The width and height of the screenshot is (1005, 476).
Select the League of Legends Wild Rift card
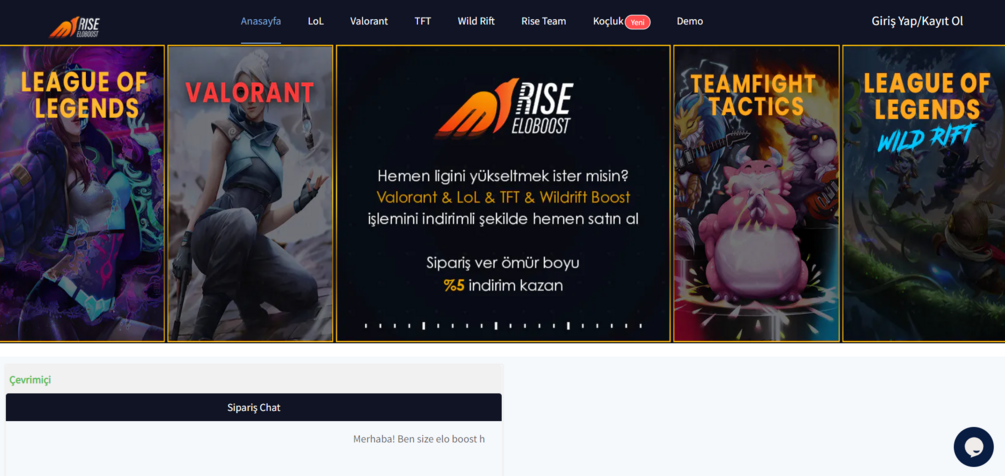click(x=924, y=193)
